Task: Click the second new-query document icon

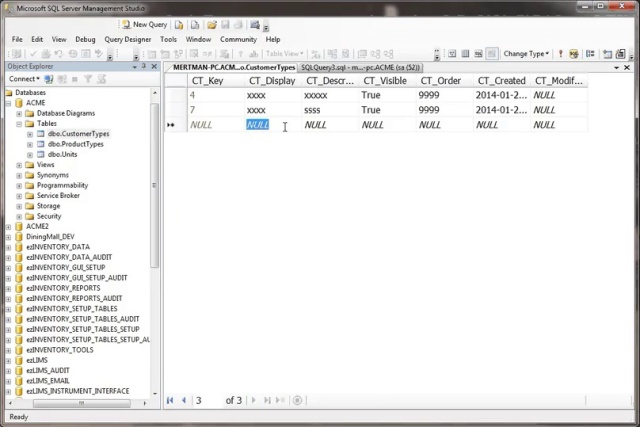Action: [195, 25]
